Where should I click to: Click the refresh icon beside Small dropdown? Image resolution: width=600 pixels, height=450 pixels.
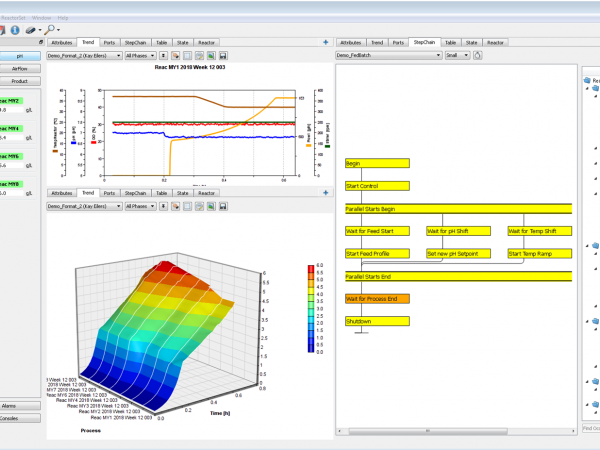tap(477, 55)
